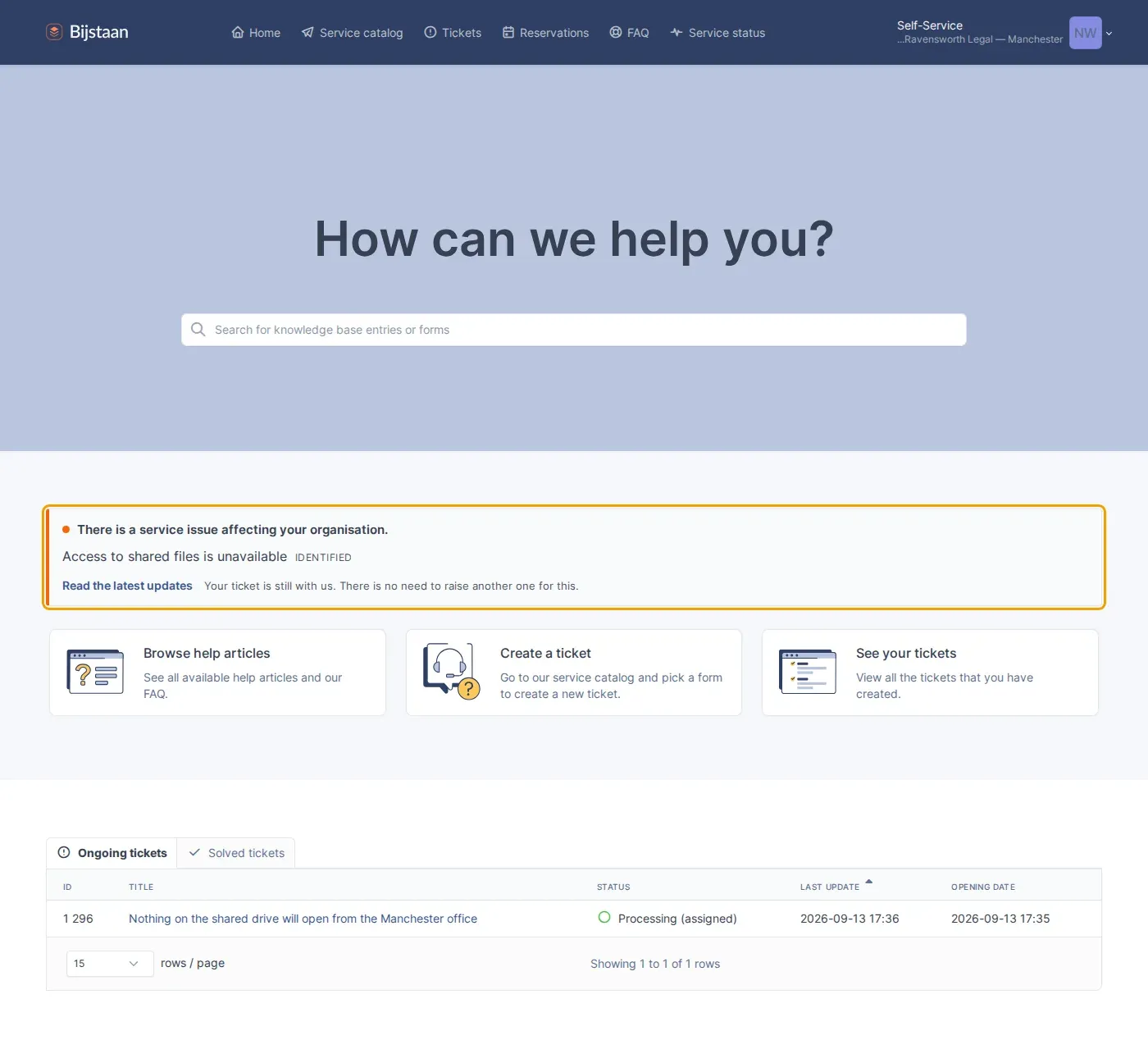Click 'Showing 1 to 1 of 1 rows' text
Screen dimensions: 1148x1049
tap(655, 964)
